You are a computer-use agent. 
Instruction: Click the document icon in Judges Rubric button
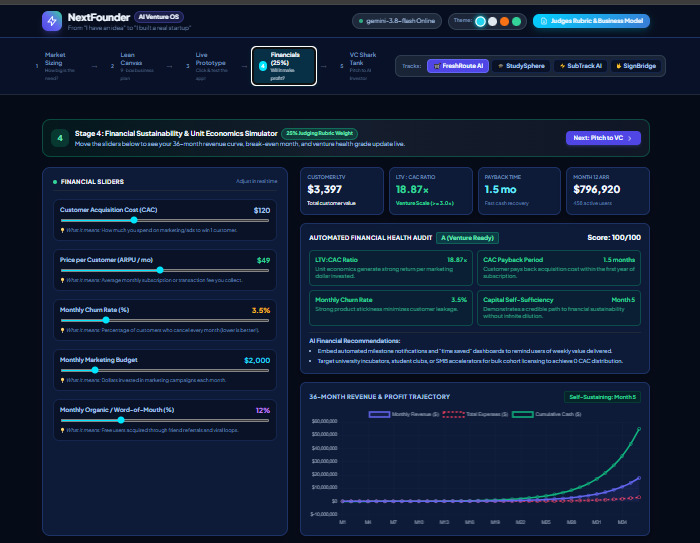(x=544, y=21)
